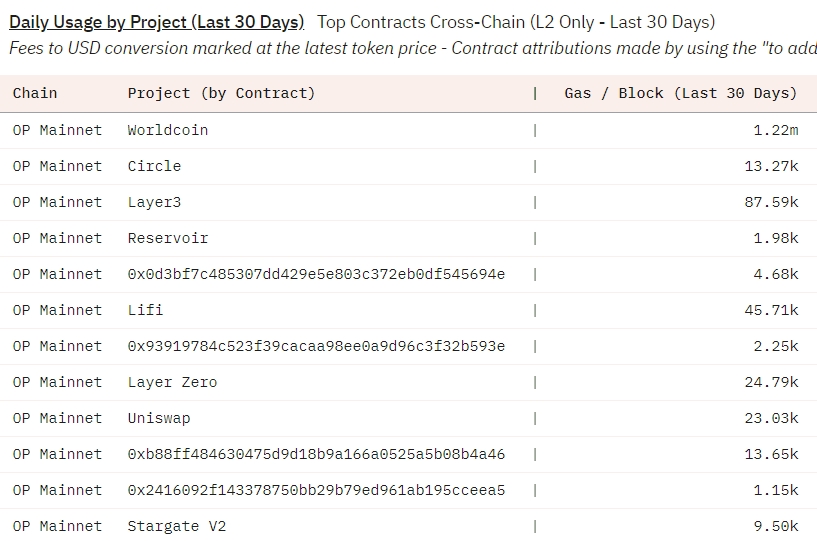Click the Layer3 project cell
The image size is (817, 541).
pyautogui.click(x=154, y=202)
